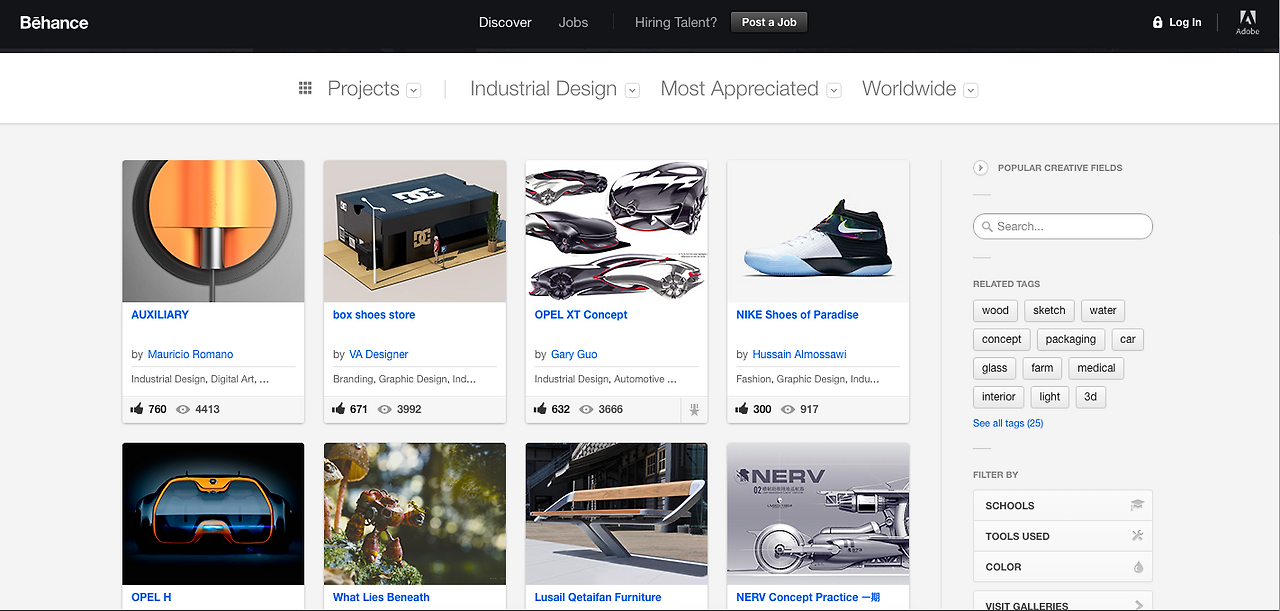Click the featured ribbon badge on OPEL XT Concept
Viewport: 1280px width, 611px height.
[694, 410]
